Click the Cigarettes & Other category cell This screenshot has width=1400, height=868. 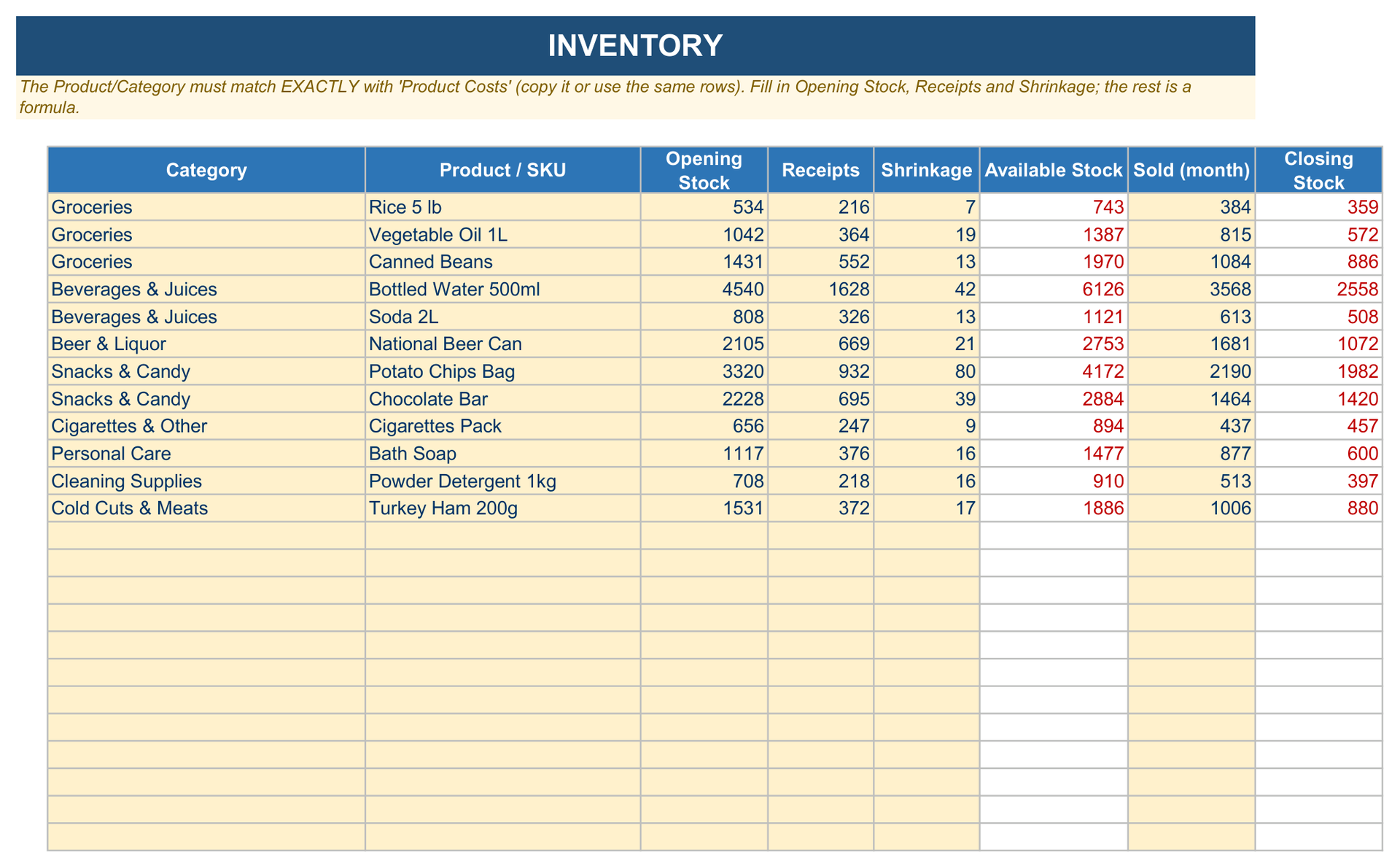[206, 426]
